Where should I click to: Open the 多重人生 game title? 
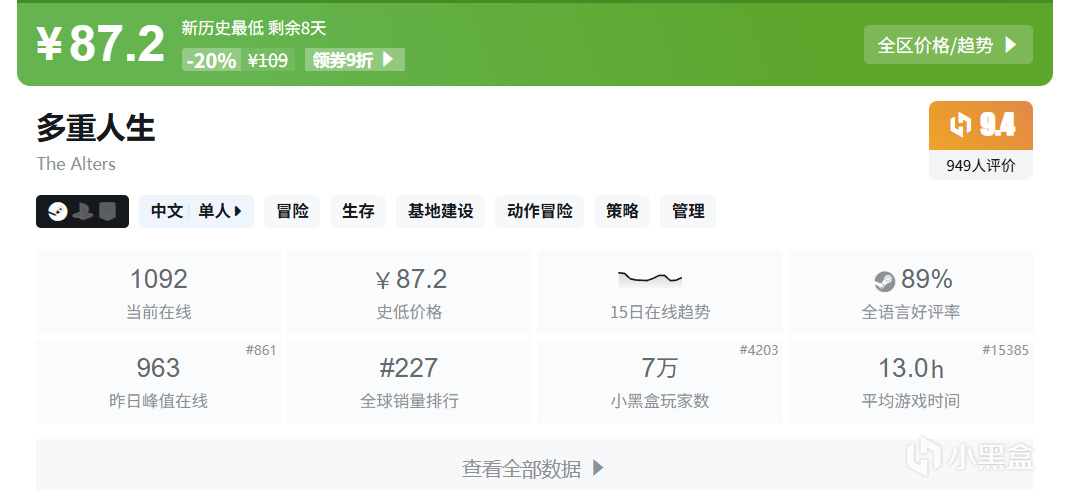point(96,128)
